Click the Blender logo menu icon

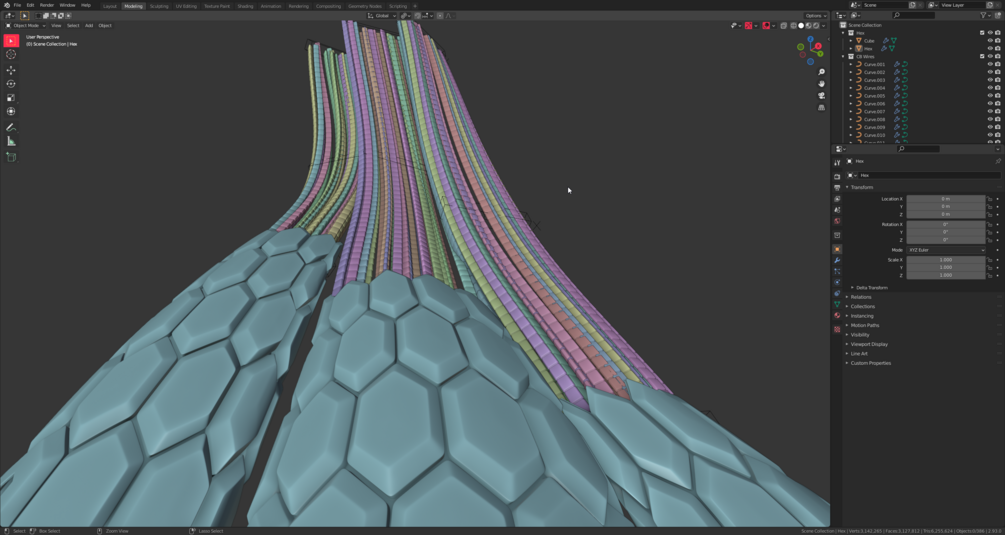(6, 5)
